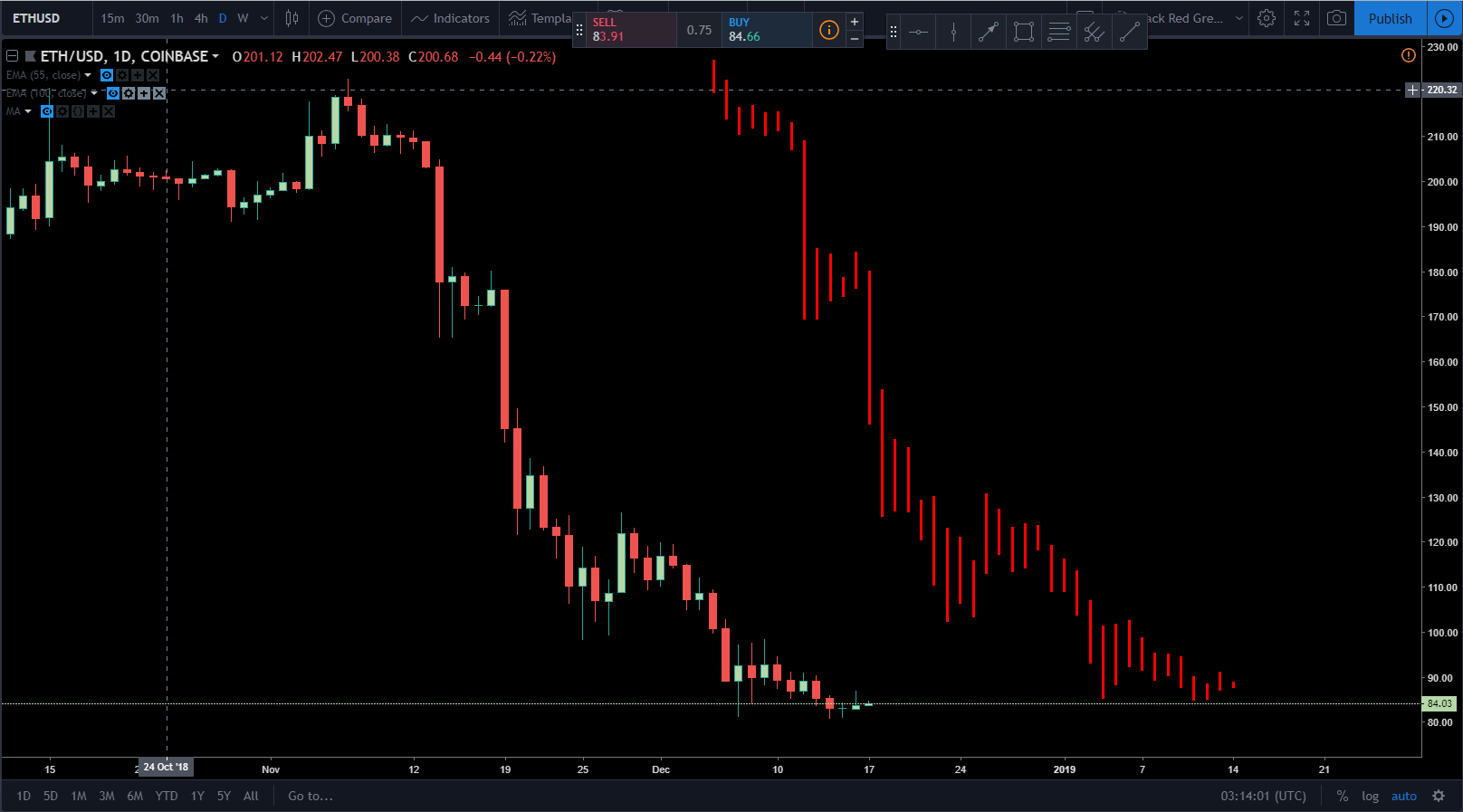This screenshot has height=812, width=1463.
Task: Toggle visibility of EMA (100, close)
Action: click(x=113, y=93)
